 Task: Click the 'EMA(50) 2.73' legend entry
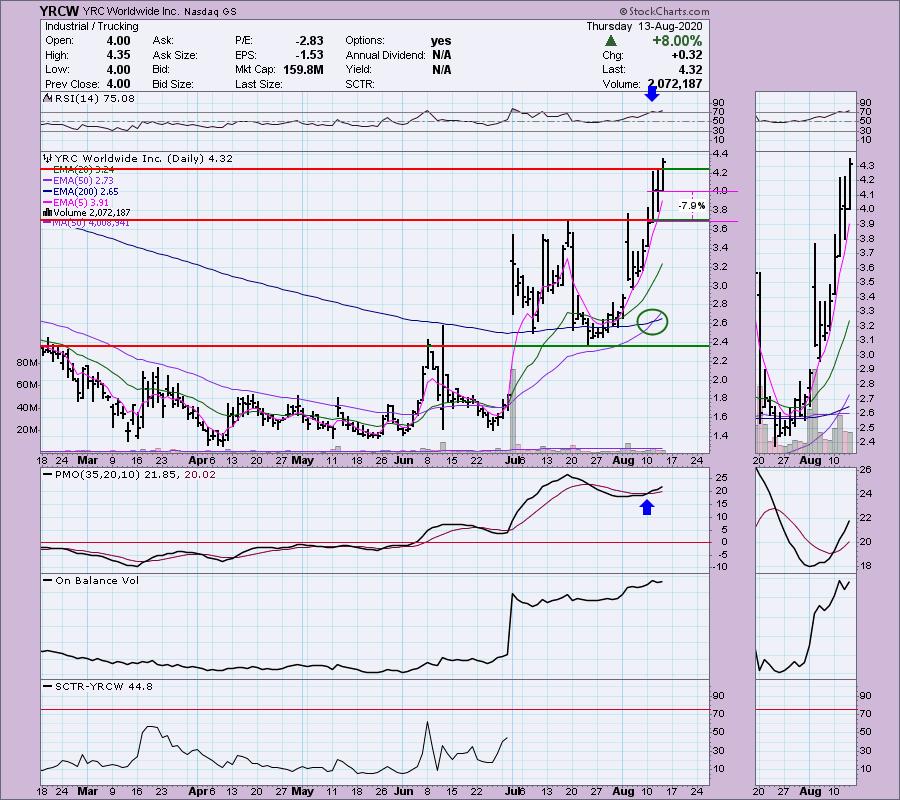84,181
